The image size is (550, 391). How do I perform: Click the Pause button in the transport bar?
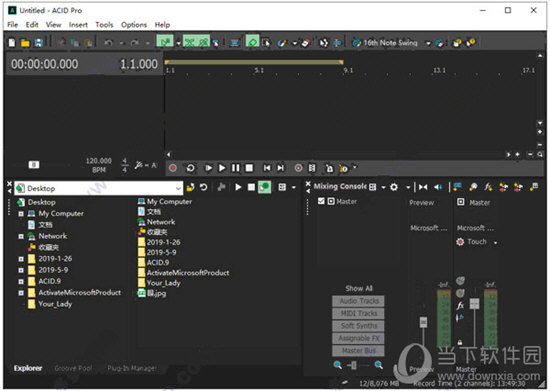tap(235, 168)
